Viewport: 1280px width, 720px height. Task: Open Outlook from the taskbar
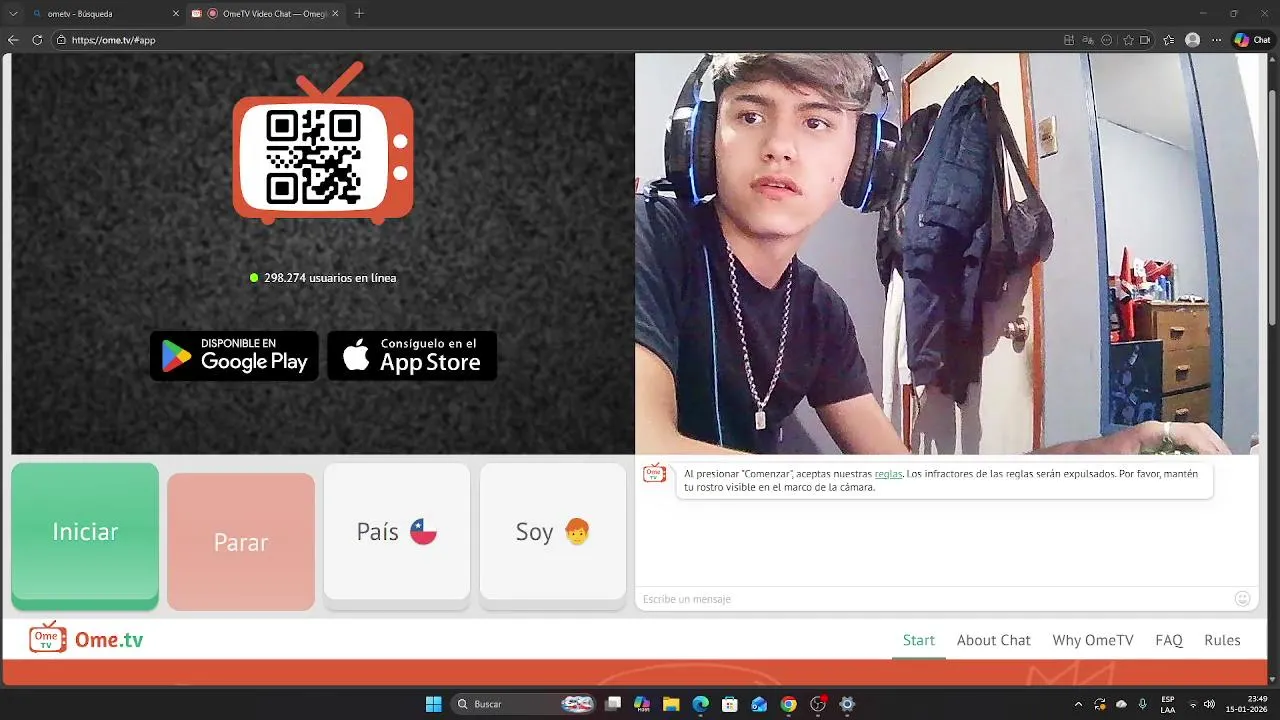758,704
